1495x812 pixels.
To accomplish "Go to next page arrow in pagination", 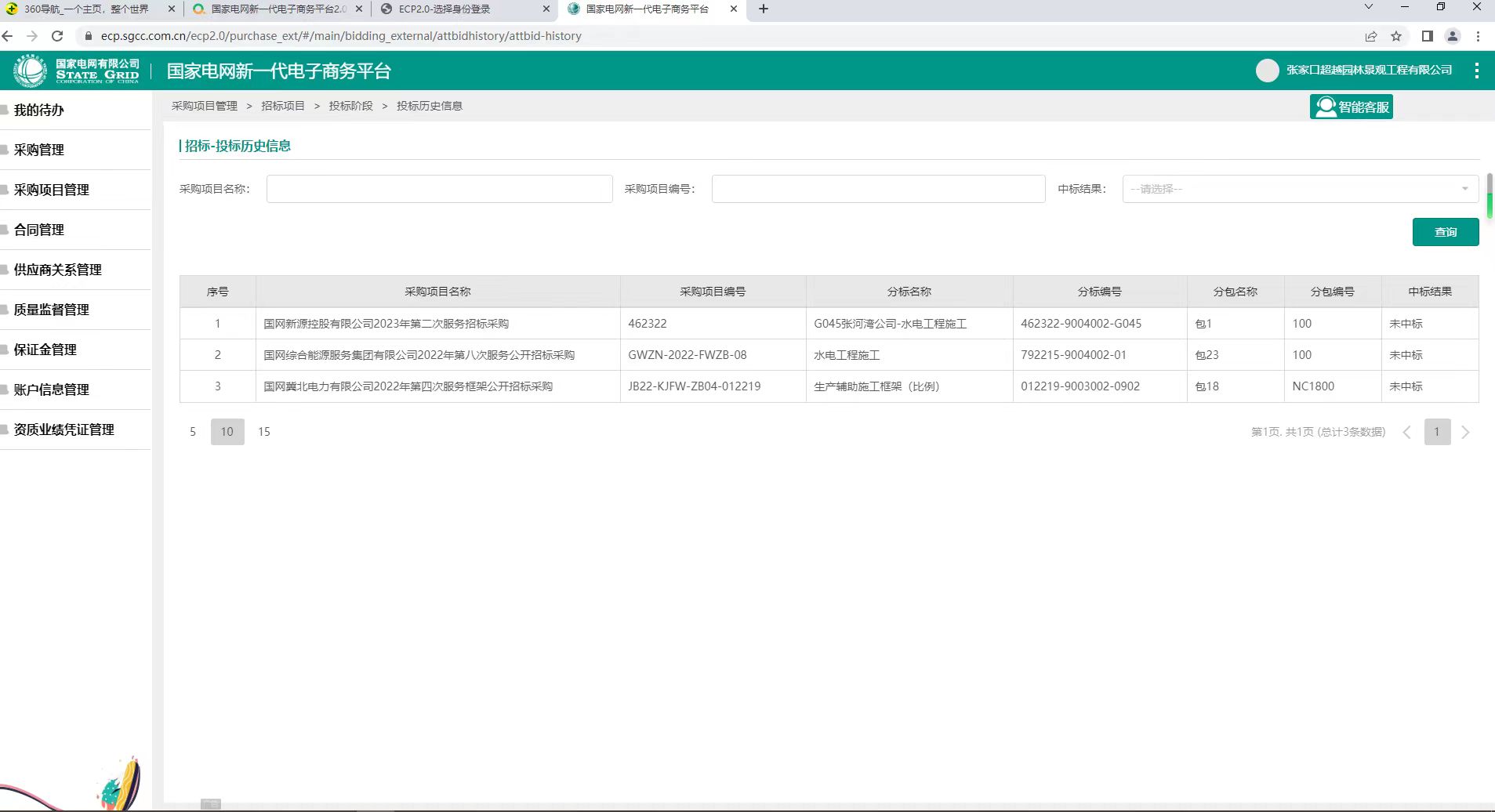I will 1465,432.
